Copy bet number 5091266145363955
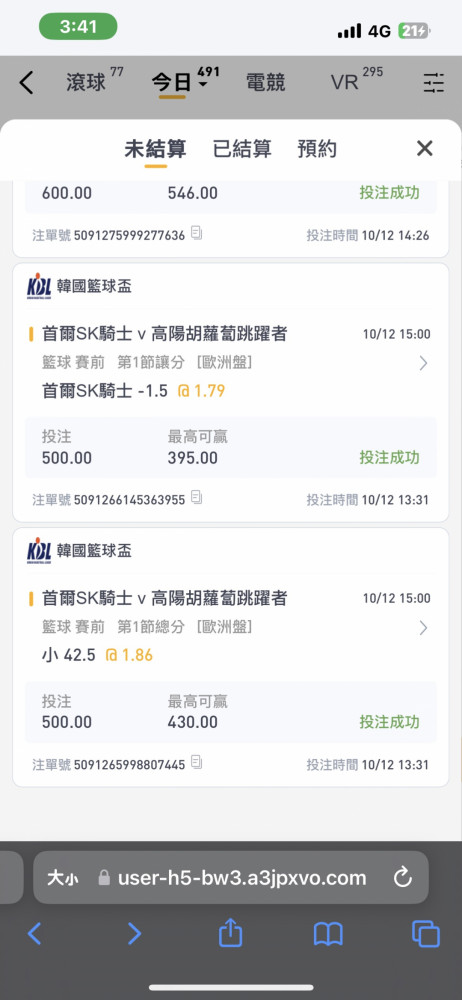Viewport: 462px width, 1000px height. point(197,497)
